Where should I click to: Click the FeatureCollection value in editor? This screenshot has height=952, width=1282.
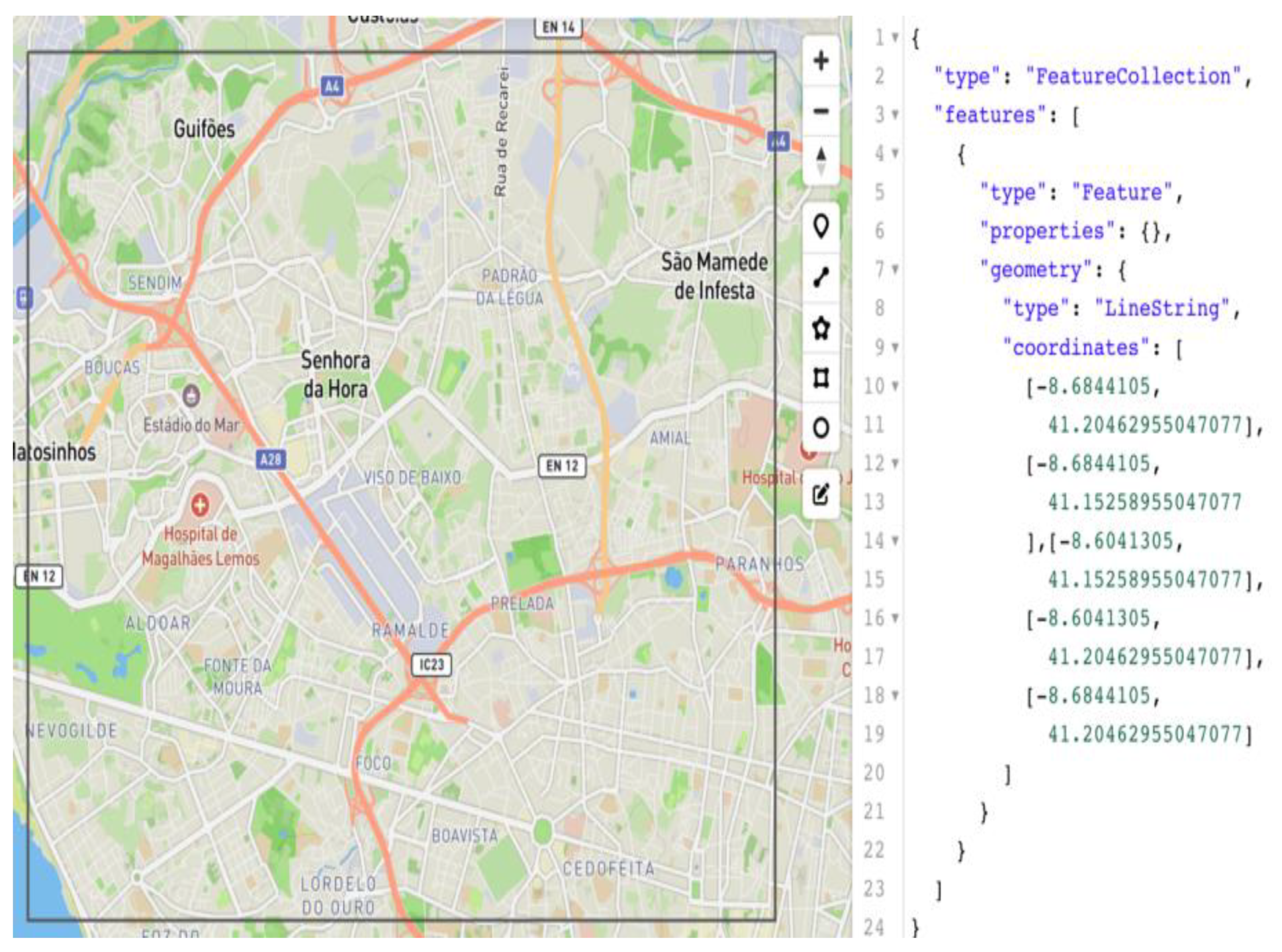(x=1133, y=76)
